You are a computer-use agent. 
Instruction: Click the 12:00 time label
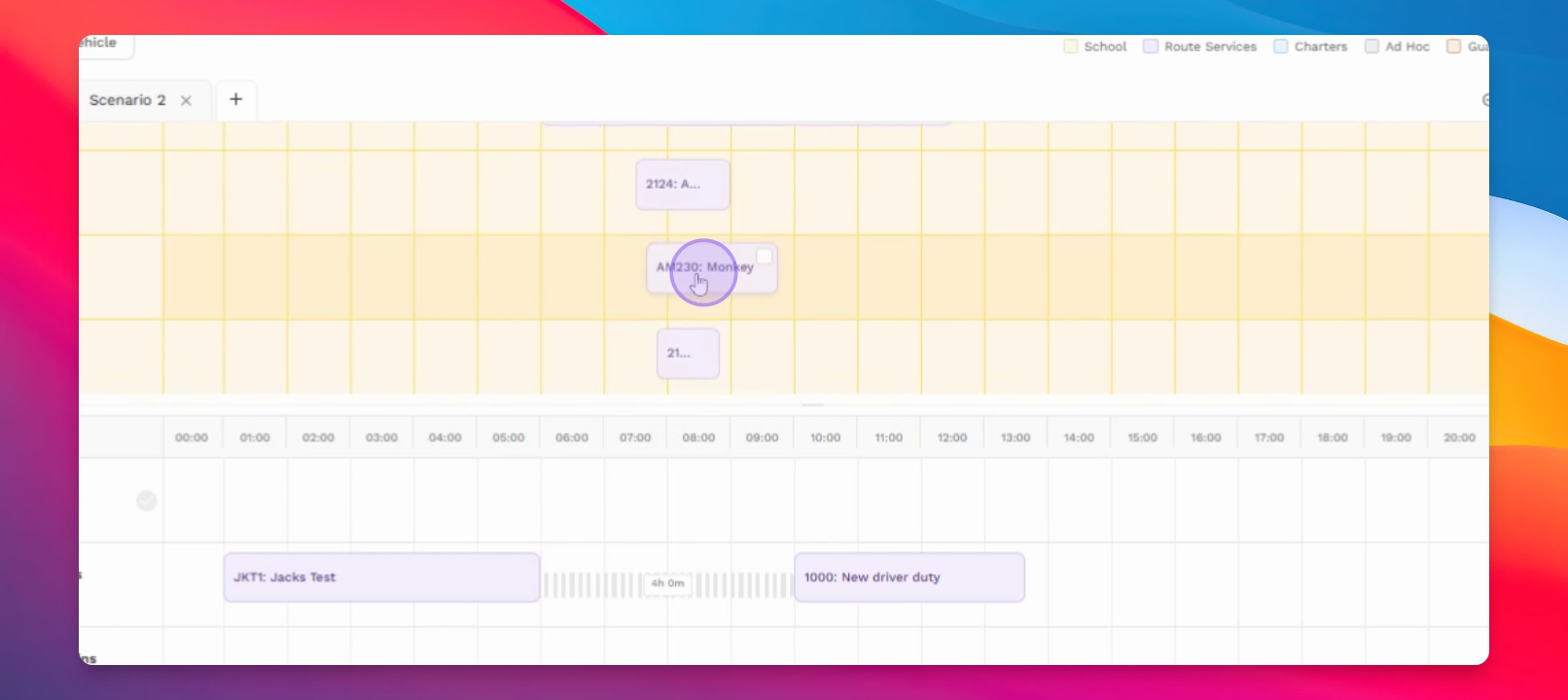(952, 437)
